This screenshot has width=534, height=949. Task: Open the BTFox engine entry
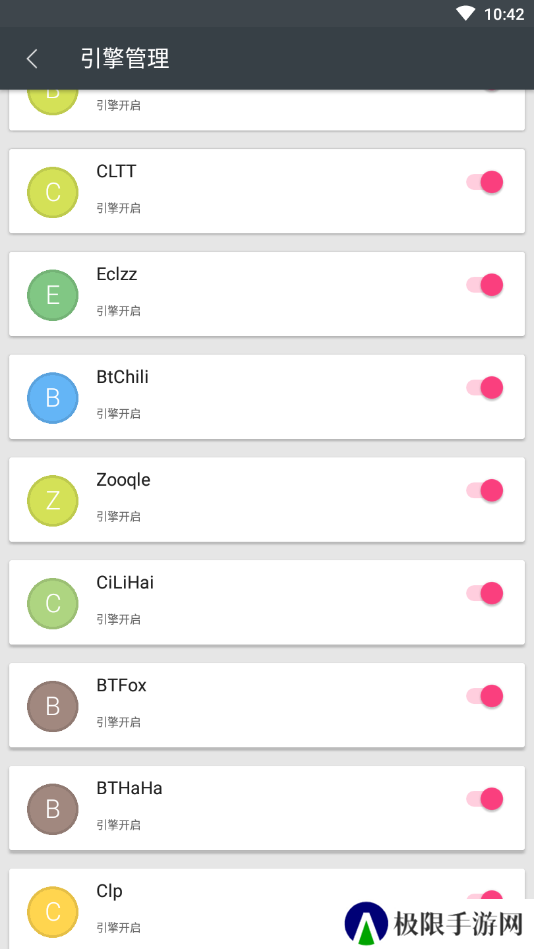pyautogui.click(x=266, y=705)
